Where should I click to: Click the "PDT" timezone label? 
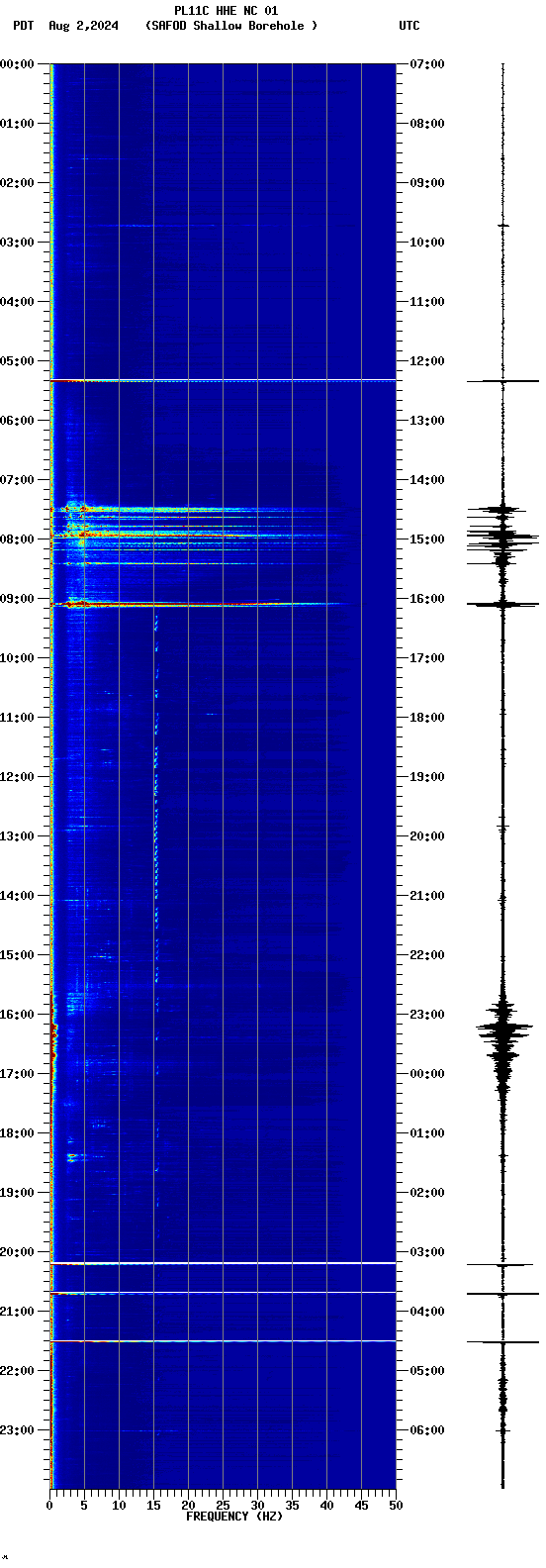23,26
